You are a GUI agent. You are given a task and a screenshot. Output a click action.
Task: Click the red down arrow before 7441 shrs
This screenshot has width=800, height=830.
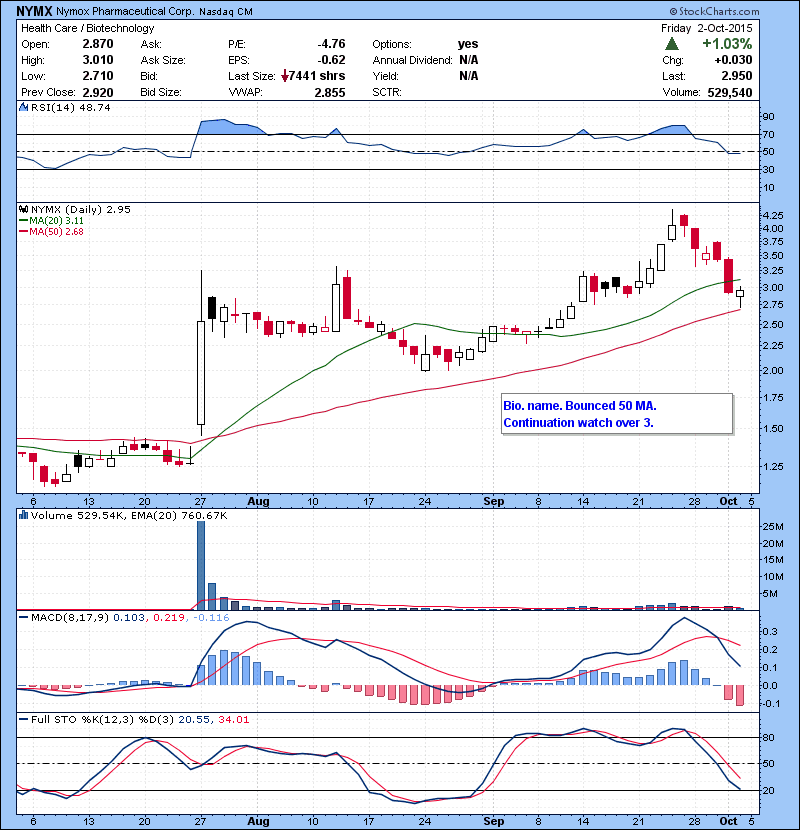click(x=285, y=76)
